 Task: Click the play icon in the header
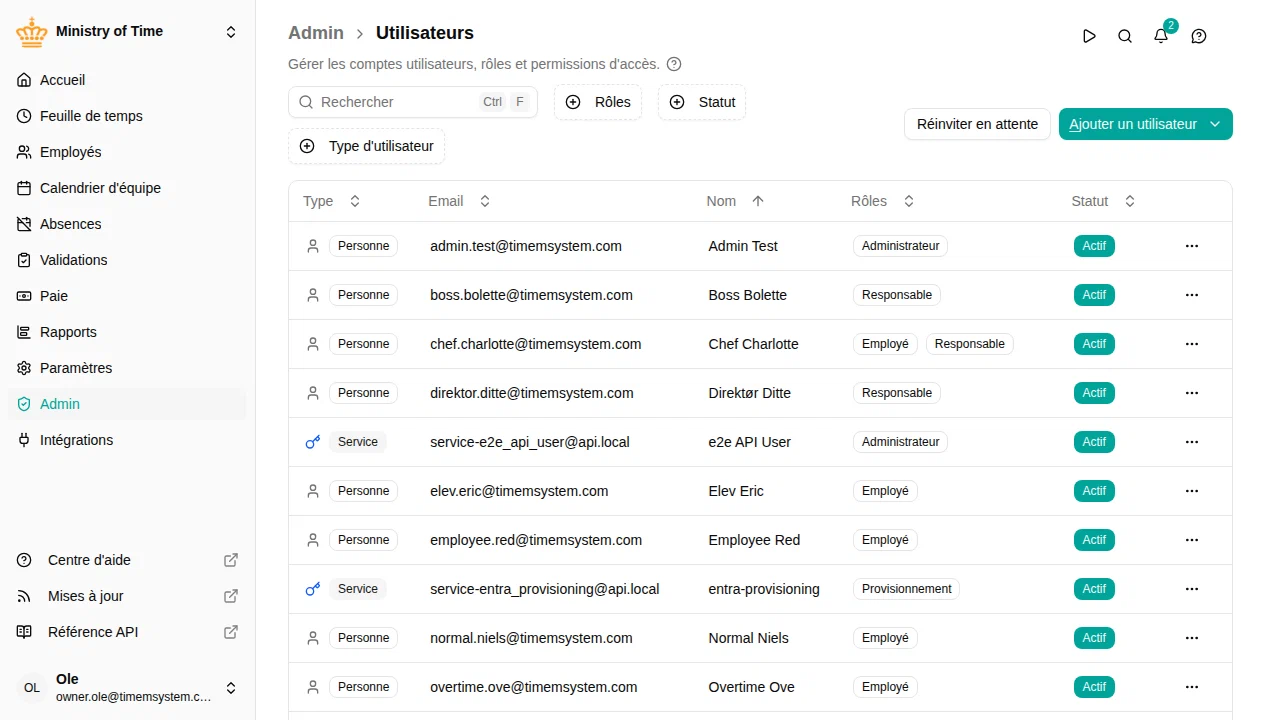[1089, 36]
